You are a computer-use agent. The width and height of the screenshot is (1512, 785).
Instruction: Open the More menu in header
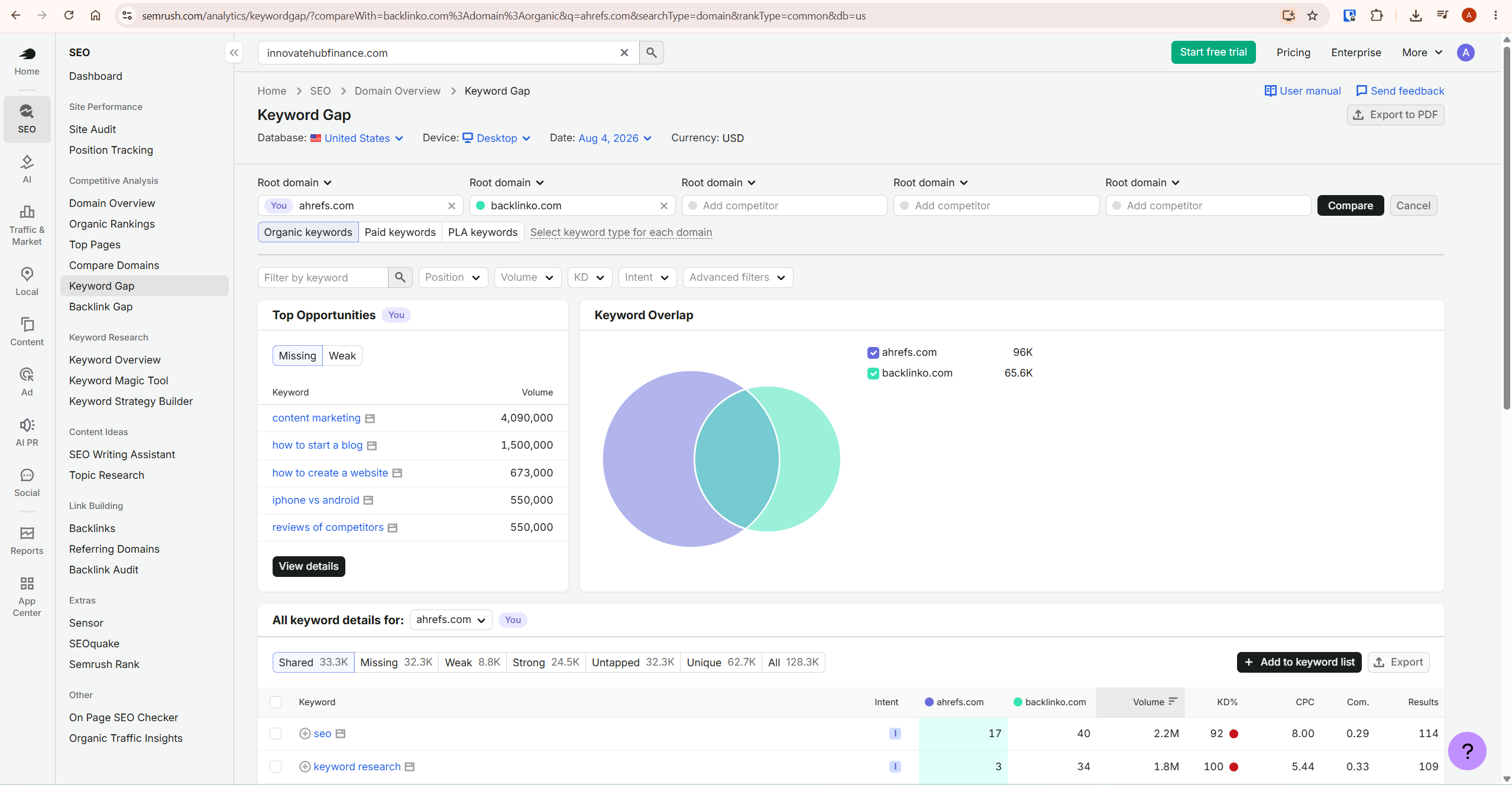click(x=1422, y=53)
